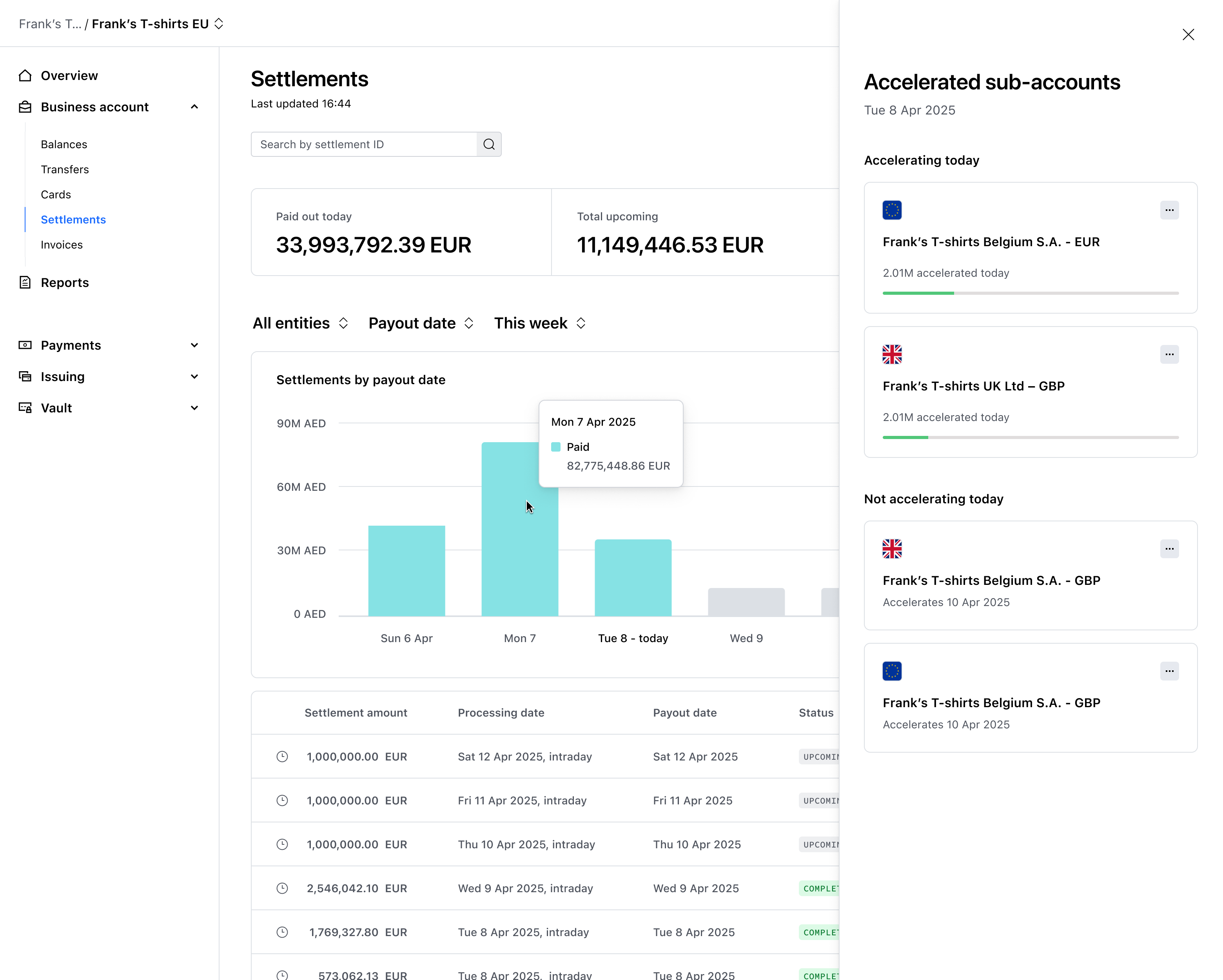The image size is (1223, 980).
Task: Click the clock icon for Thu 10 Apr settlement
Action: (282, 844)
